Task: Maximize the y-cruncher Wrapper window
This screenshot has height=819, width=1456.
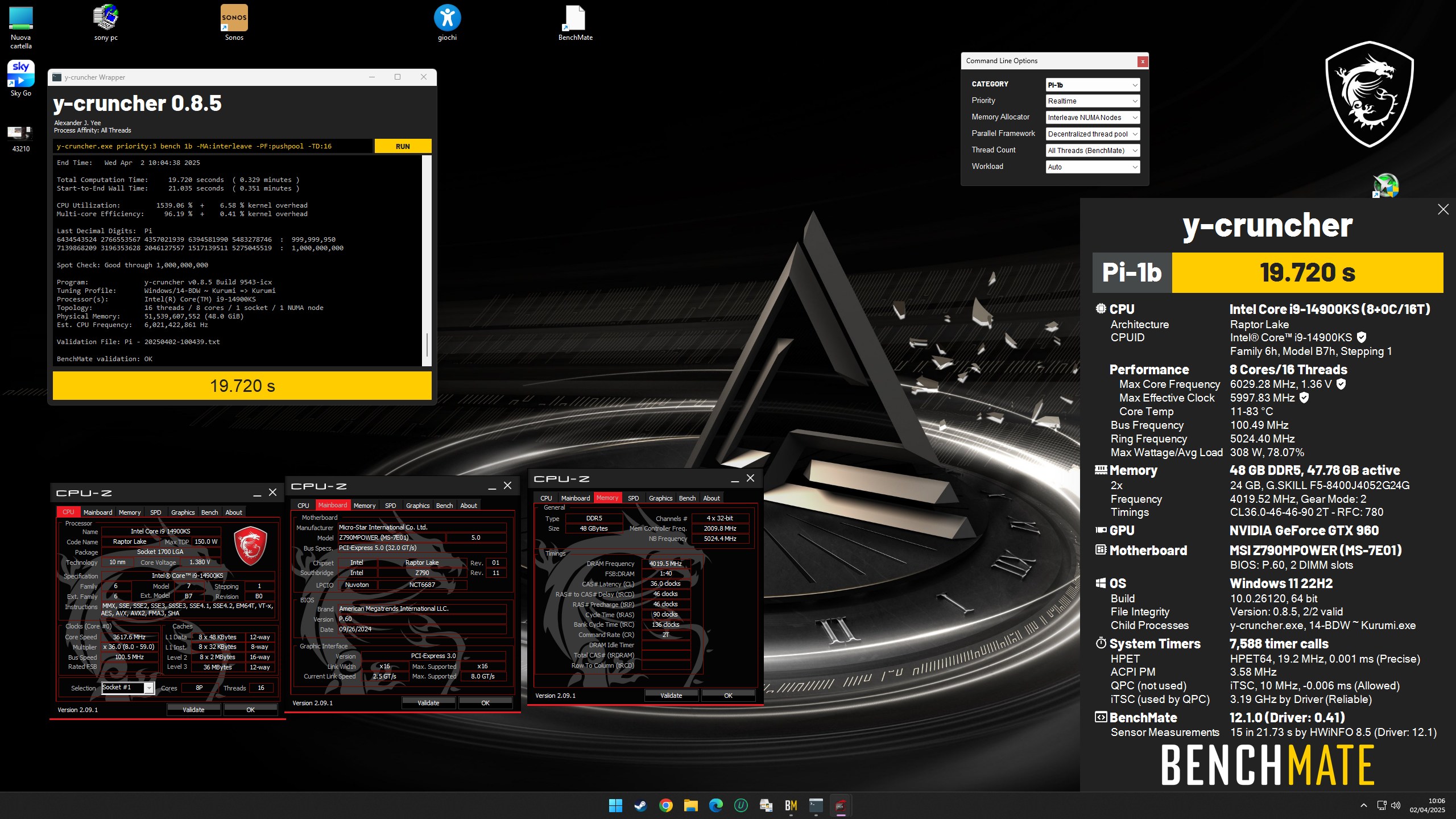Action: coord(398,77)
